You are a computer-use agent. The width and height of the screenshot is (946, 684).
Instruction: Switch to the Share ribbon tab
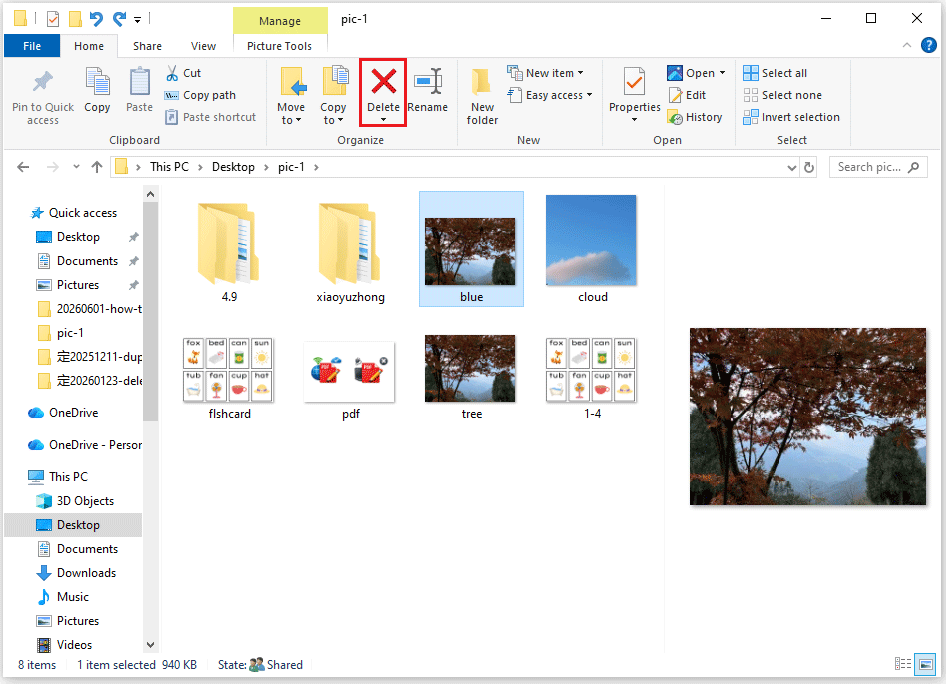coord(147,46)
